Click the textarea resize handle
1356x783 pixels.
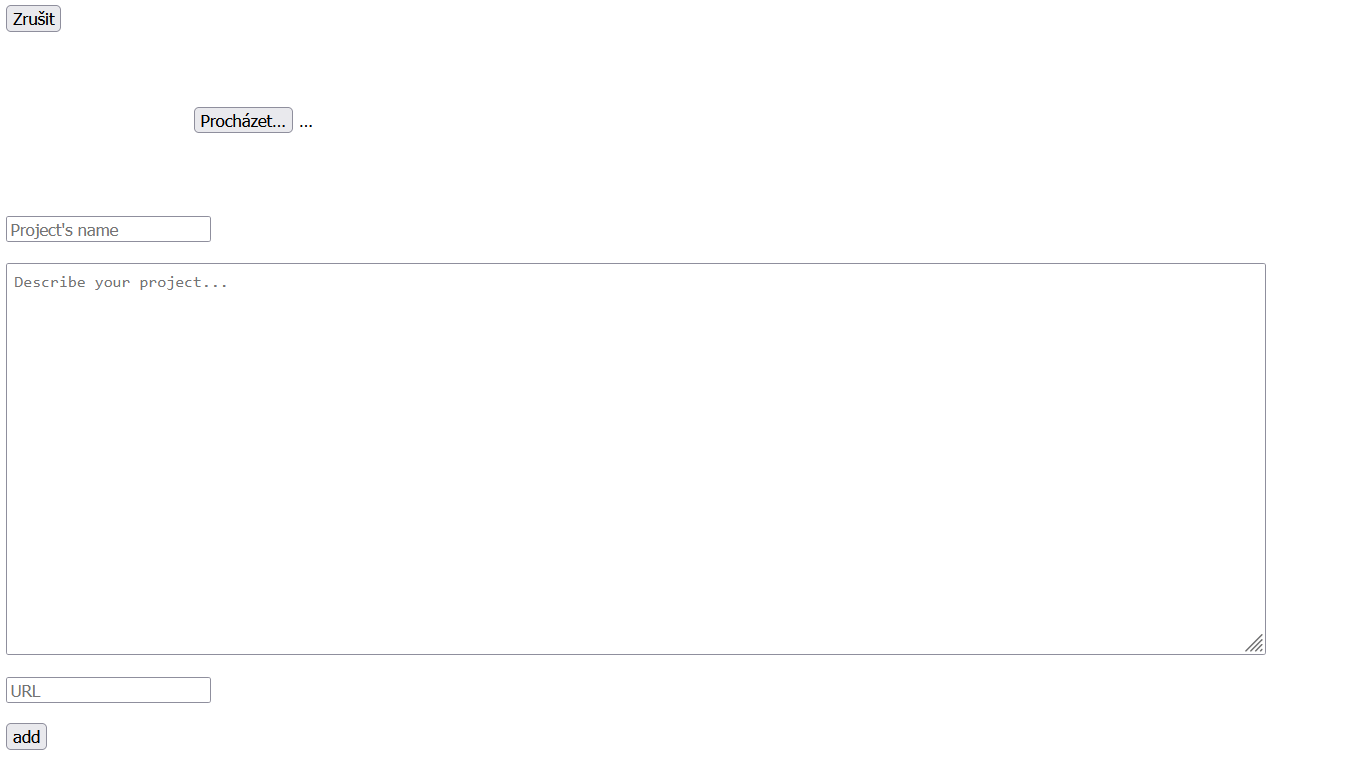(1254, 644)
